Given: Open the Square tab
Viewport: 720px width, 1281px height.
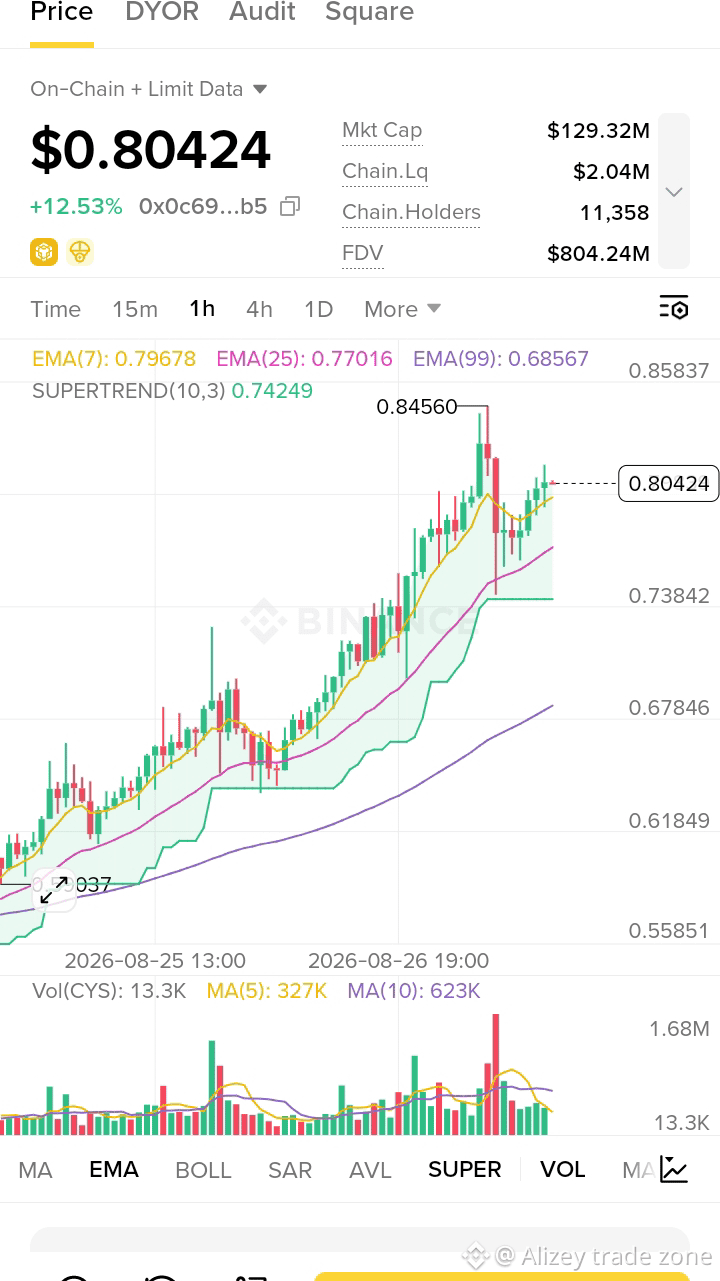Looking at the screenshot, I should 369,13.
